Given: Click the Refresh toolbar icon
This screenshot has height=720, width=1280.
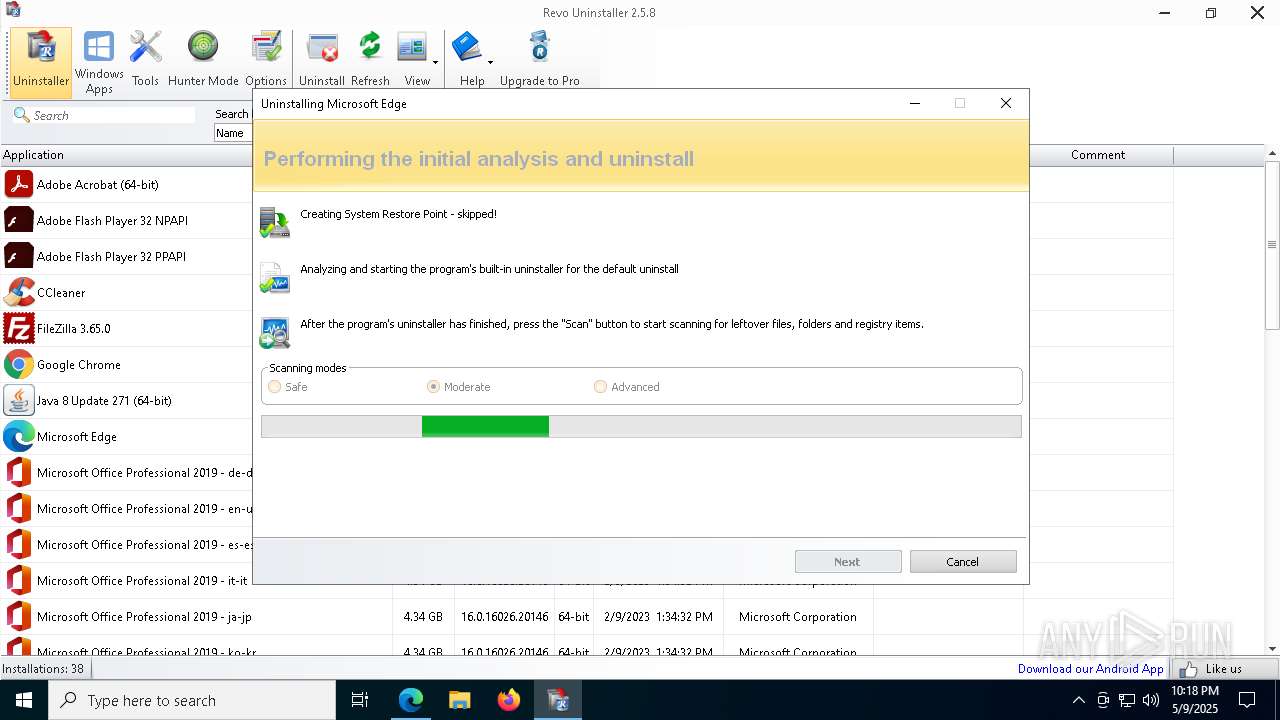Looking at the screenshot, I should (x=370, y=60).
